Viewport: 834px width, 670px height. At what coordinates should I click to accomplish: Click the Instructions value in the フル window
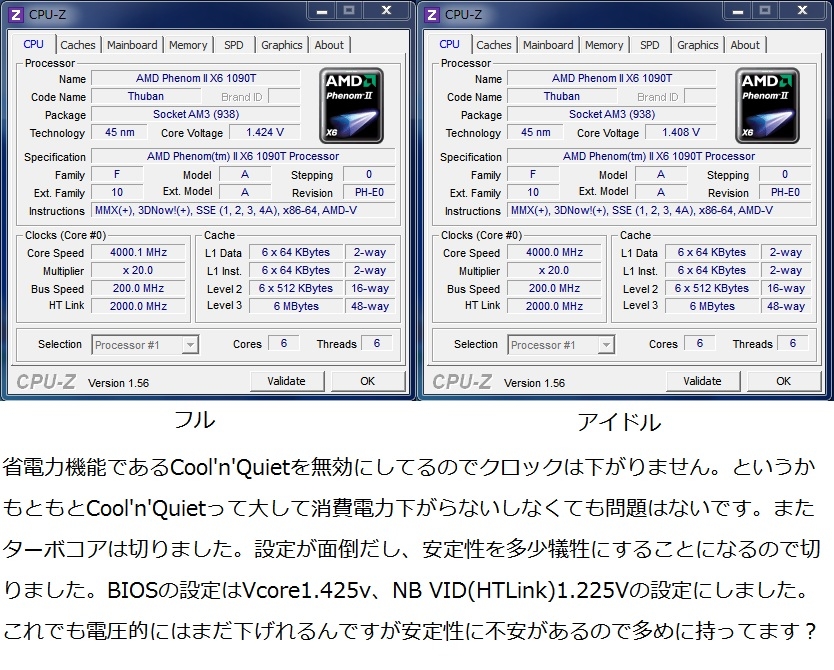[x=243, y=211]
